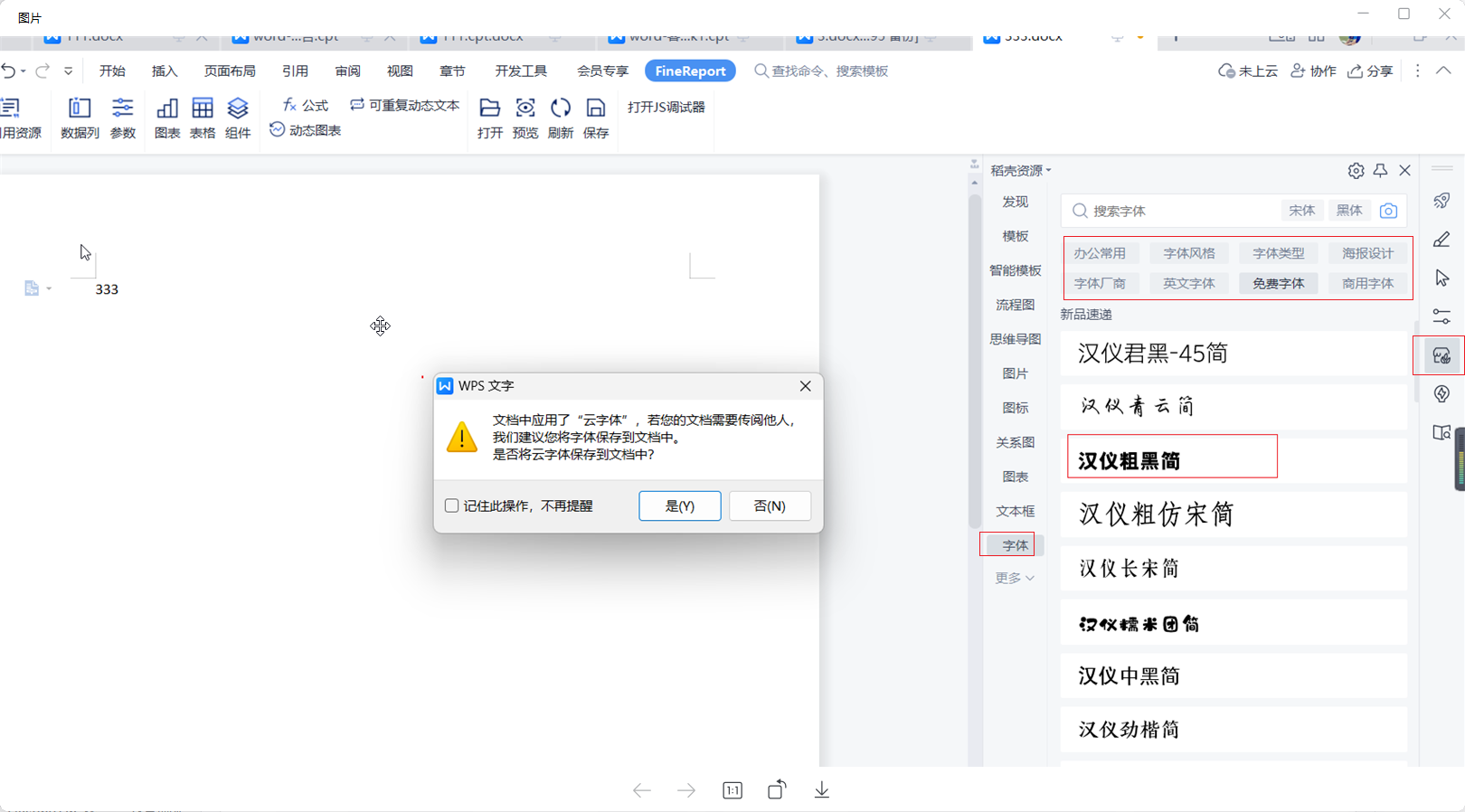Image resolution: width=1465 pixels, height=812 pixels.
Task: Click the search command box
Action: [x=821, y=71]
